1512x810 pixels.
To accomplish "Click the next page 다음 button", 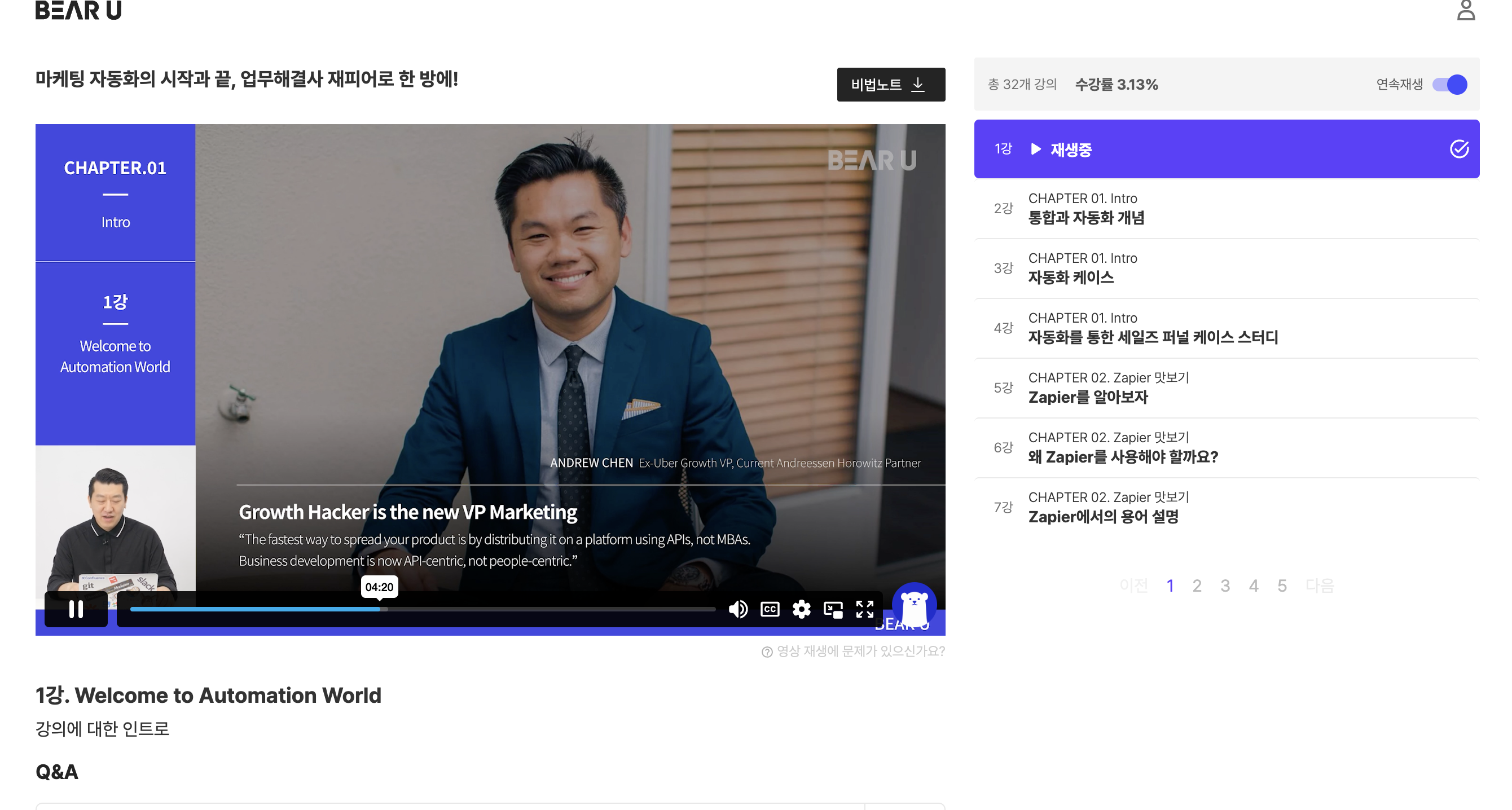I will click(x=1320, y=585).
